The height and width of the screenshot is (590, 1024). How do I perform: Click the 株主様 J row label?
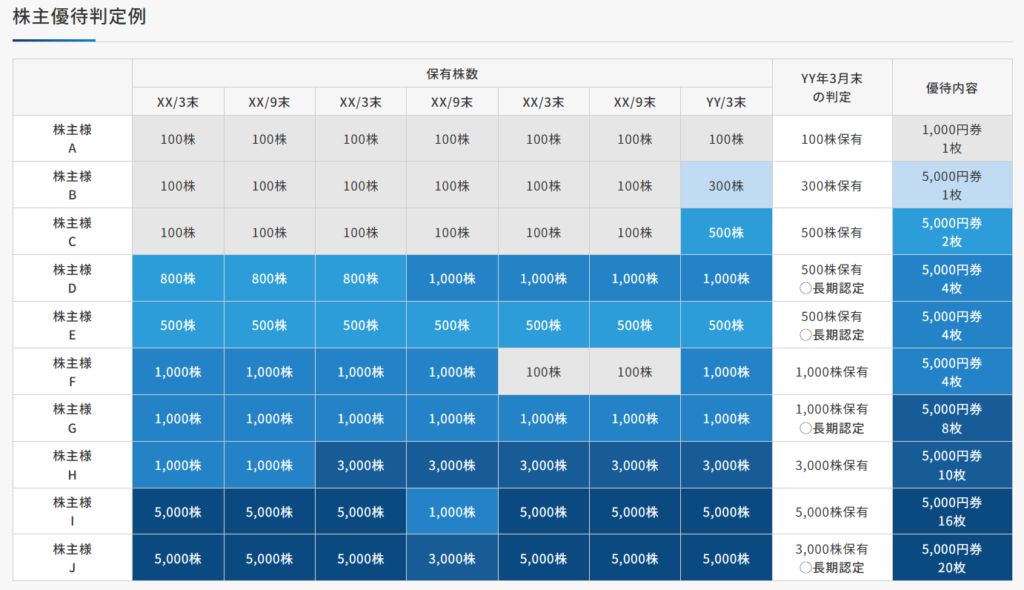(72, 558)
